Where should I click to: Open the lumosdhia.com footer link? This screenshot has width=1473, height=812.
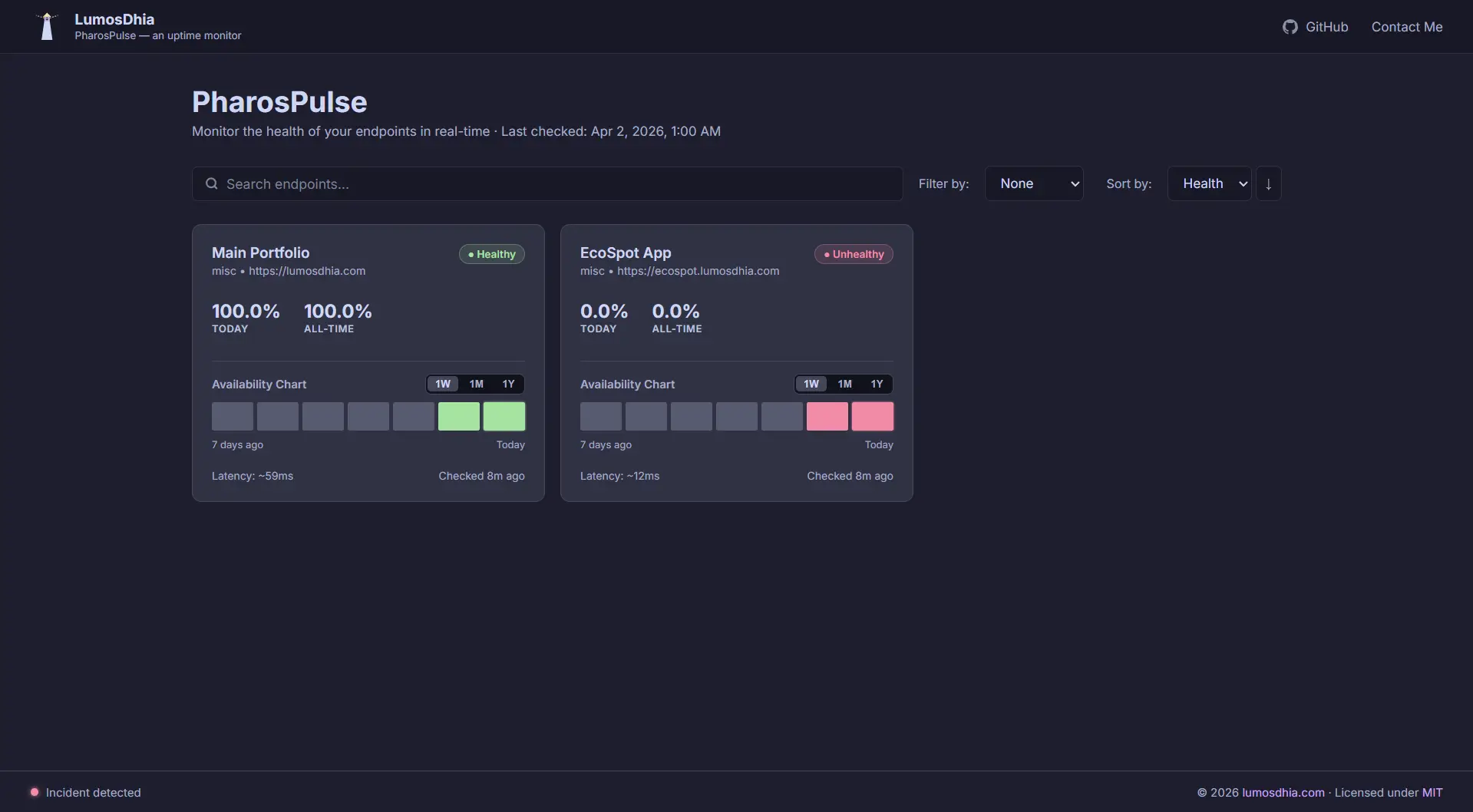tap(1283, 792)
